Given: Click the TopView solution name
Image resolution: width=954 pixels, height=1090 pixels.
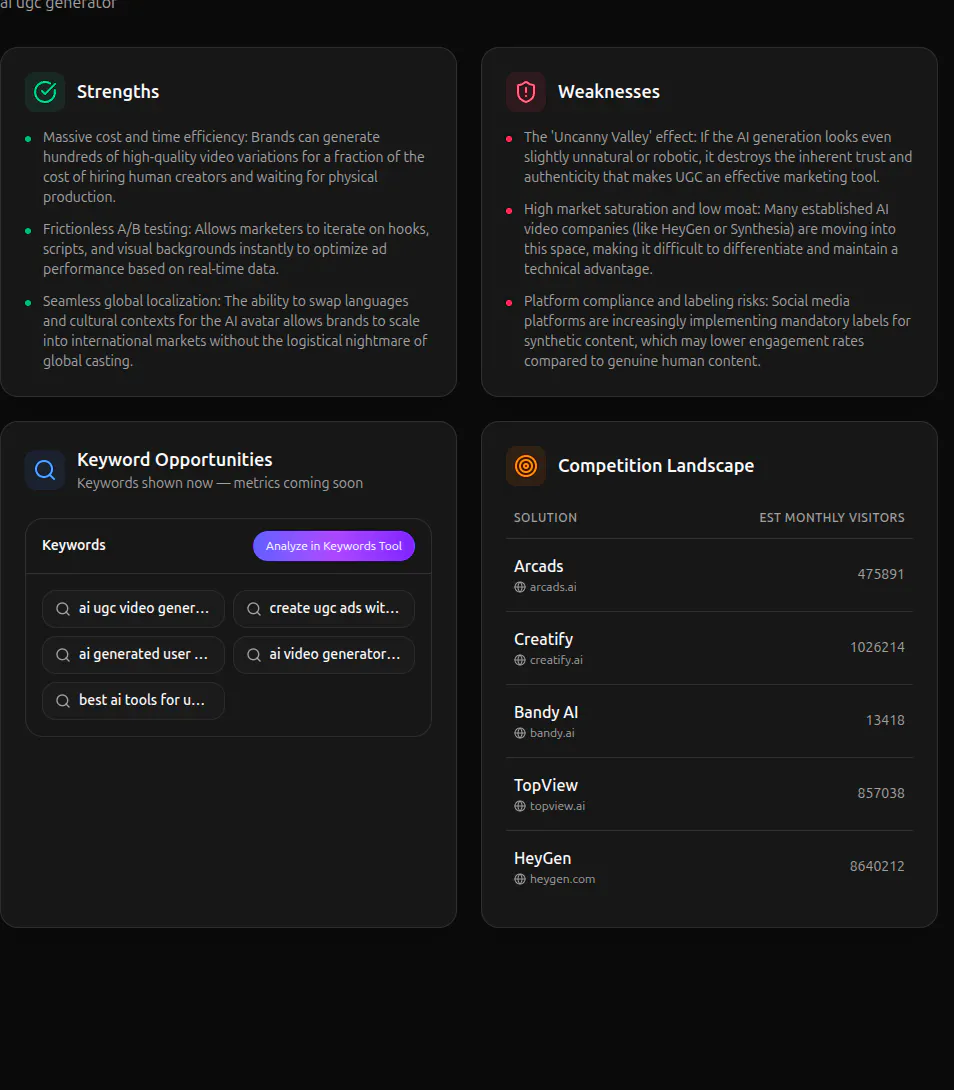Looking at the screenshot, I should tap(546, 786).
